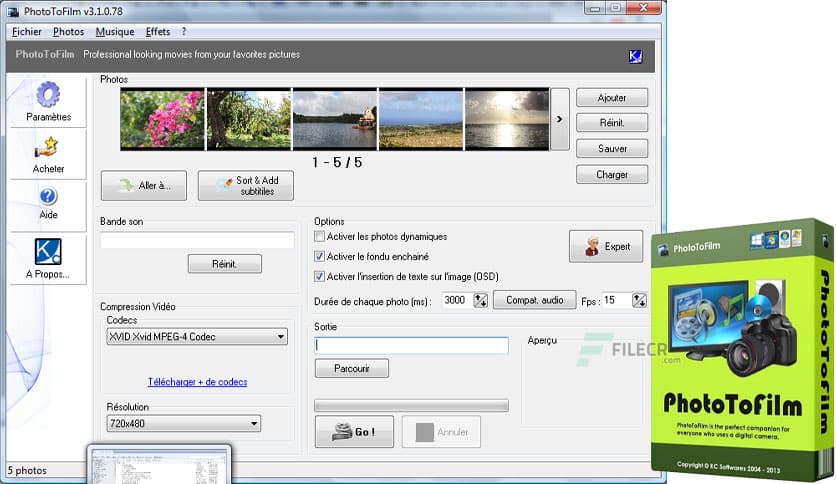836x484 pixels.
Task: Open Musique menu
Action: 115,31
